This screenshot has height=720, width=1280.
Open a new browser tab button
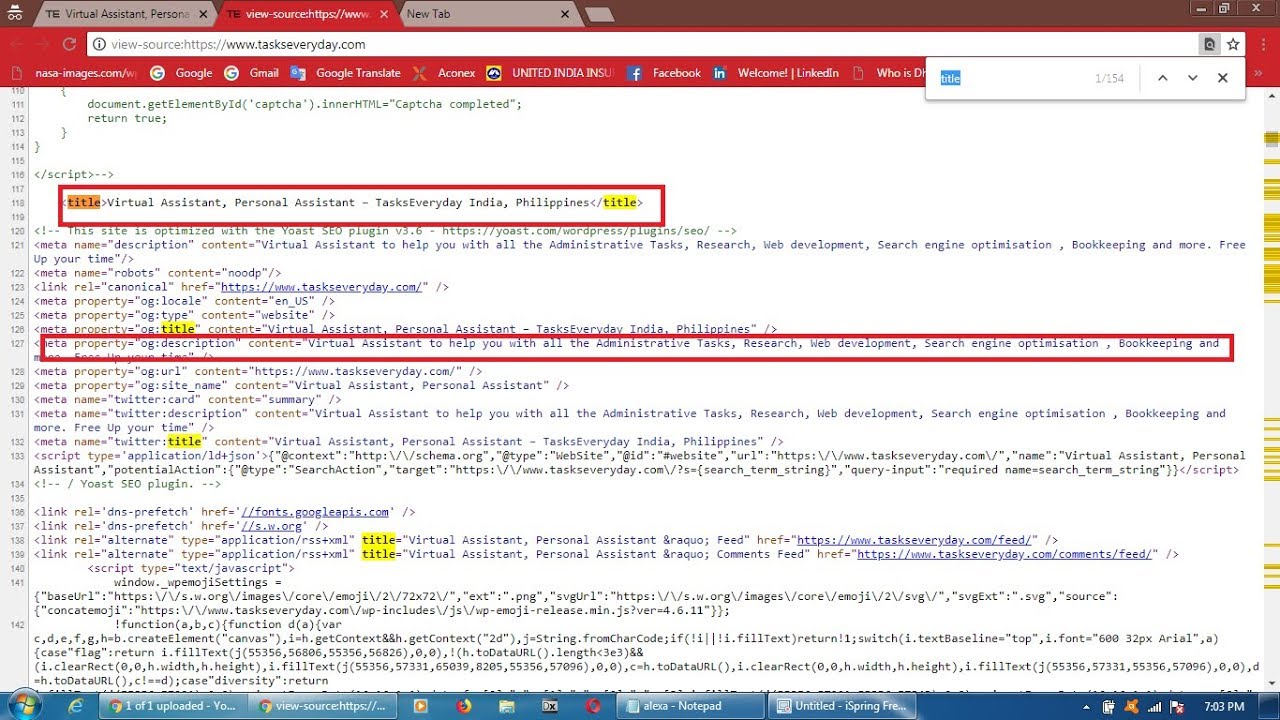pos(599,14)
